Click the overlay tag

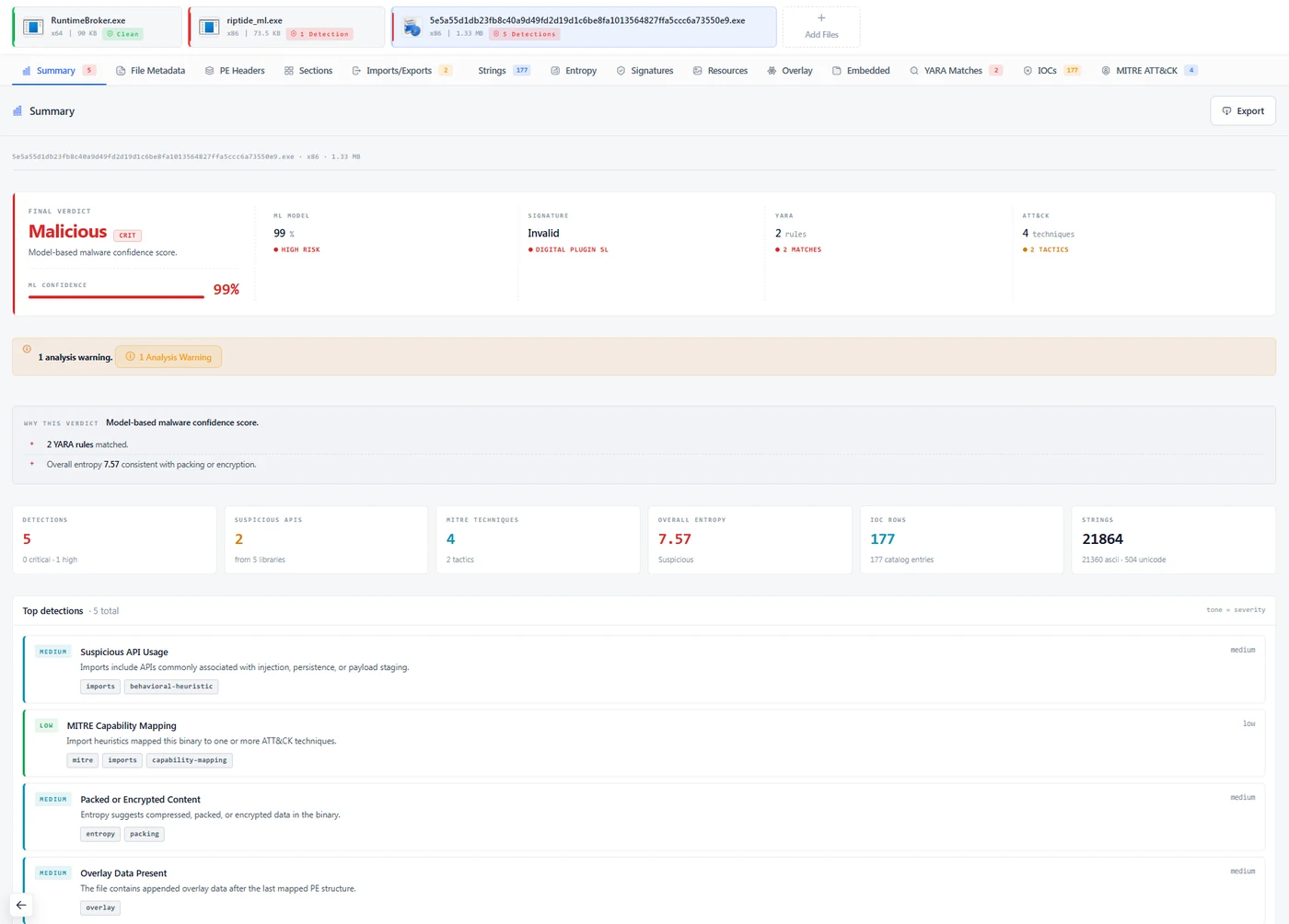[x=100, y=907]
